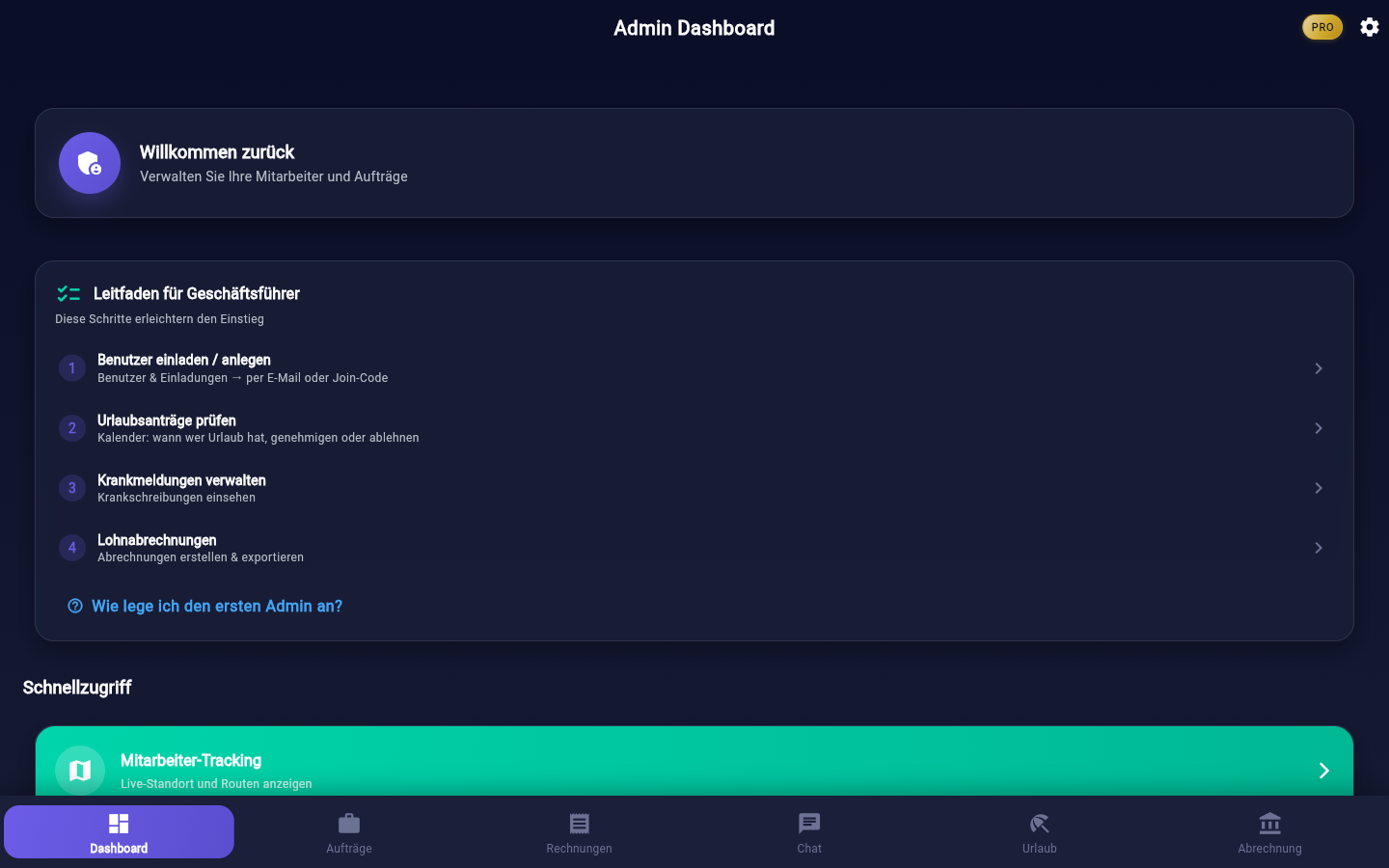The image size is (1389, 868).
Task: Select step number 3 circle
Action: coord(72,488)
